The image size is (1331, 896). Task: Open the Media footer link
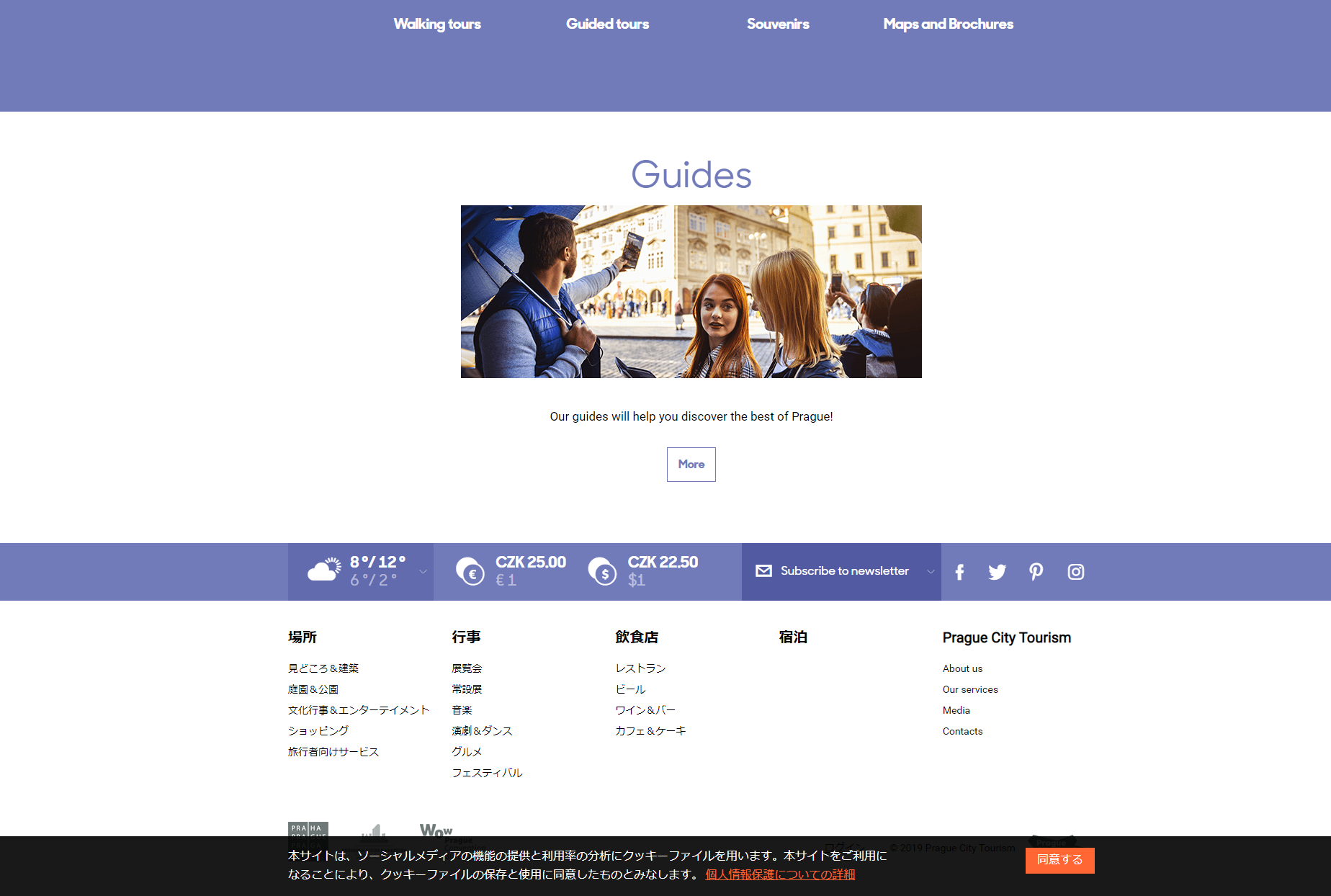(x=956, y=710)
